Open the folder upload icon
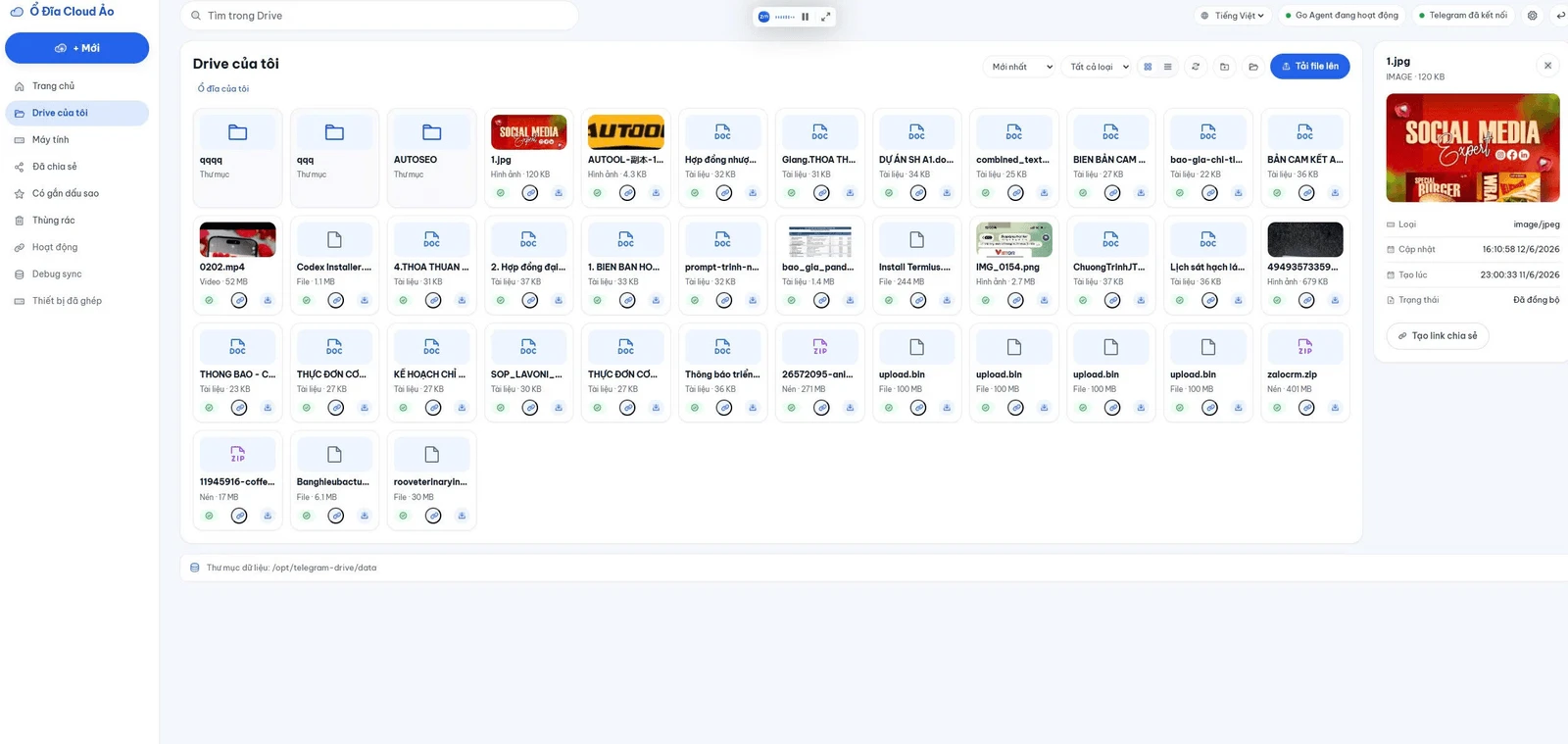The width and height of the screenshot is (1568, 744). (x=1252, y=67)
